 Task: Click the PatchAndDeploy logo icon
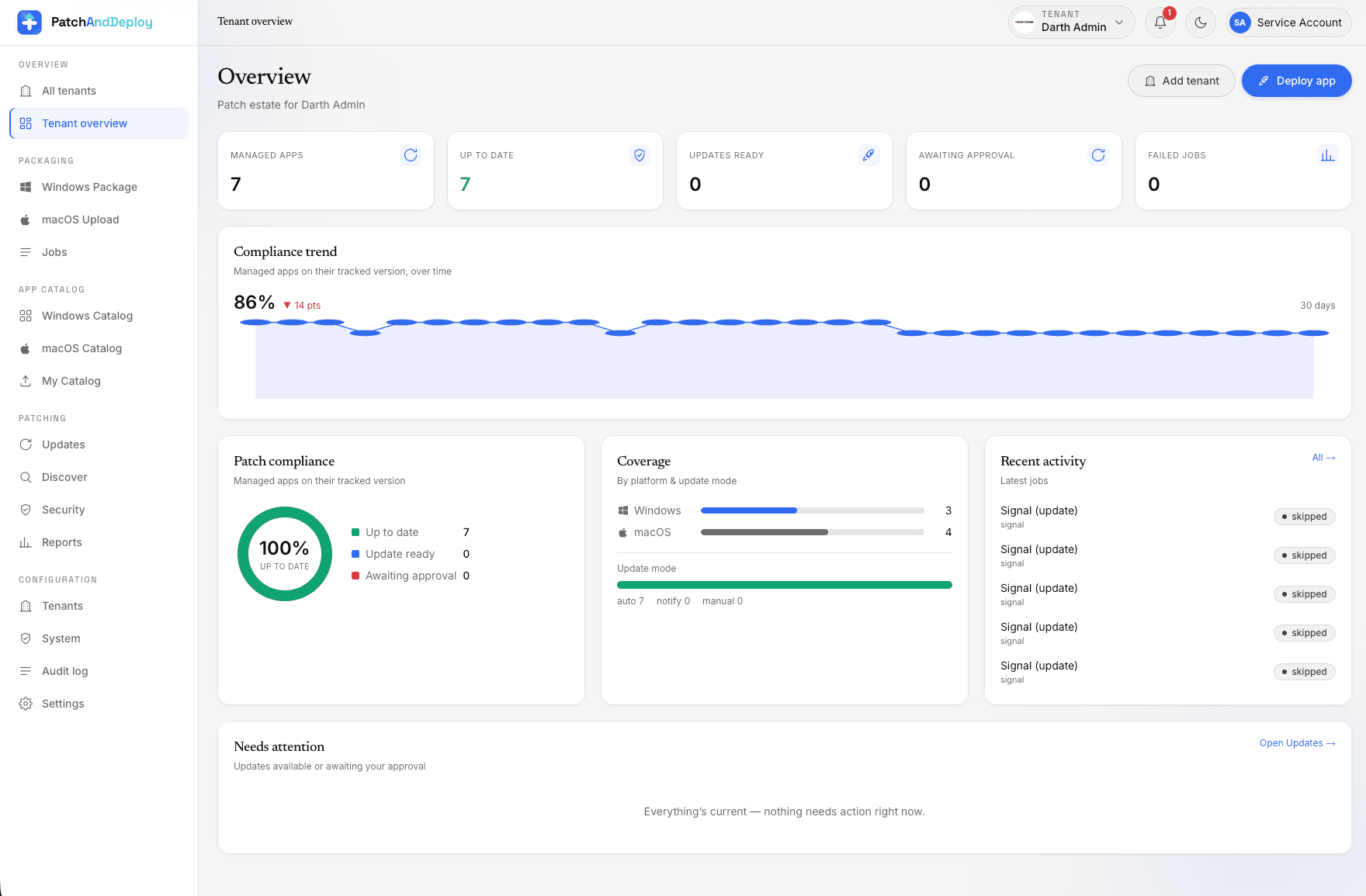coord(29,22)
